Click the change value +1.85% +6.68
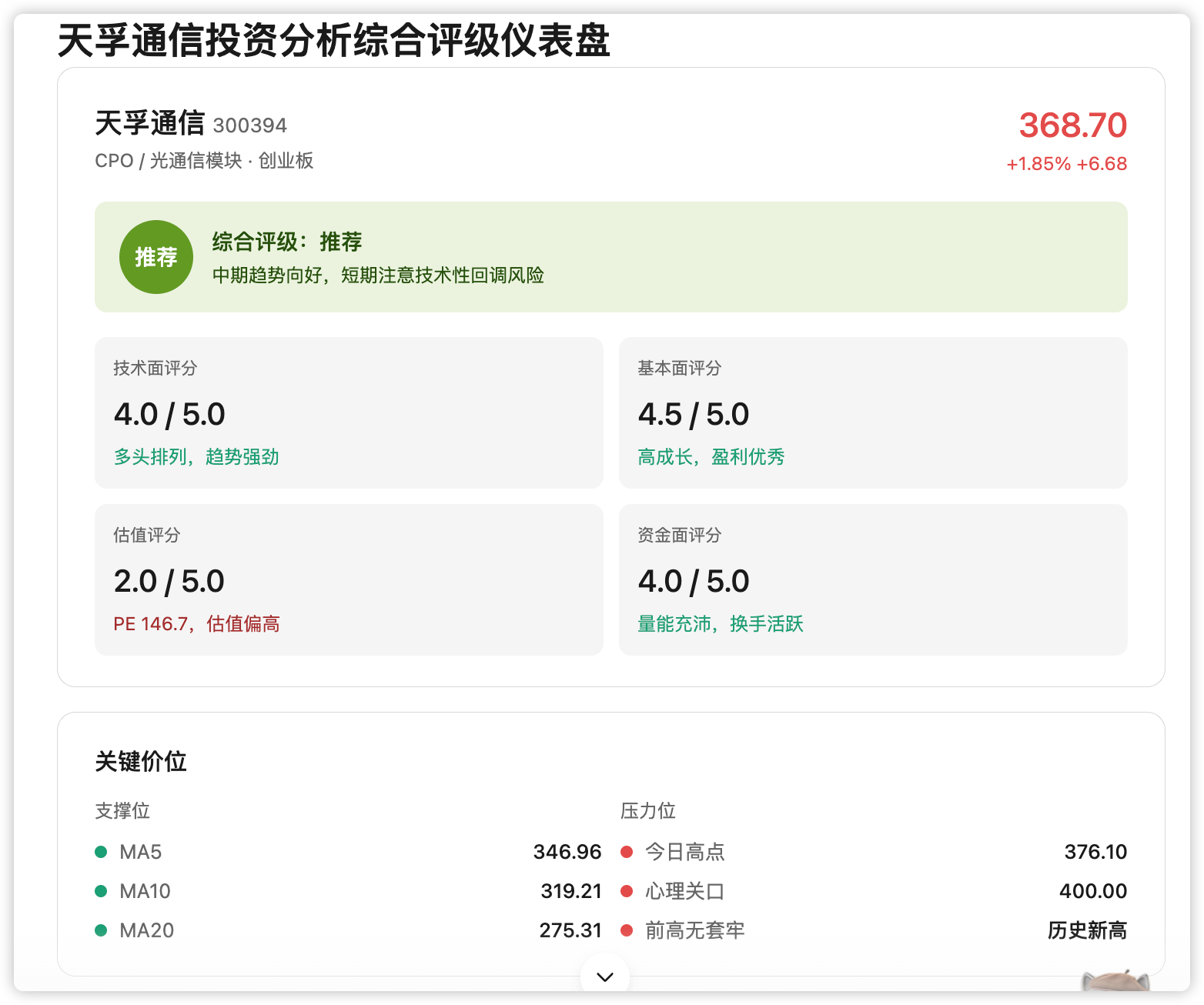The height and width of the screenshot is (1005, 1204). click(1066, 164)
